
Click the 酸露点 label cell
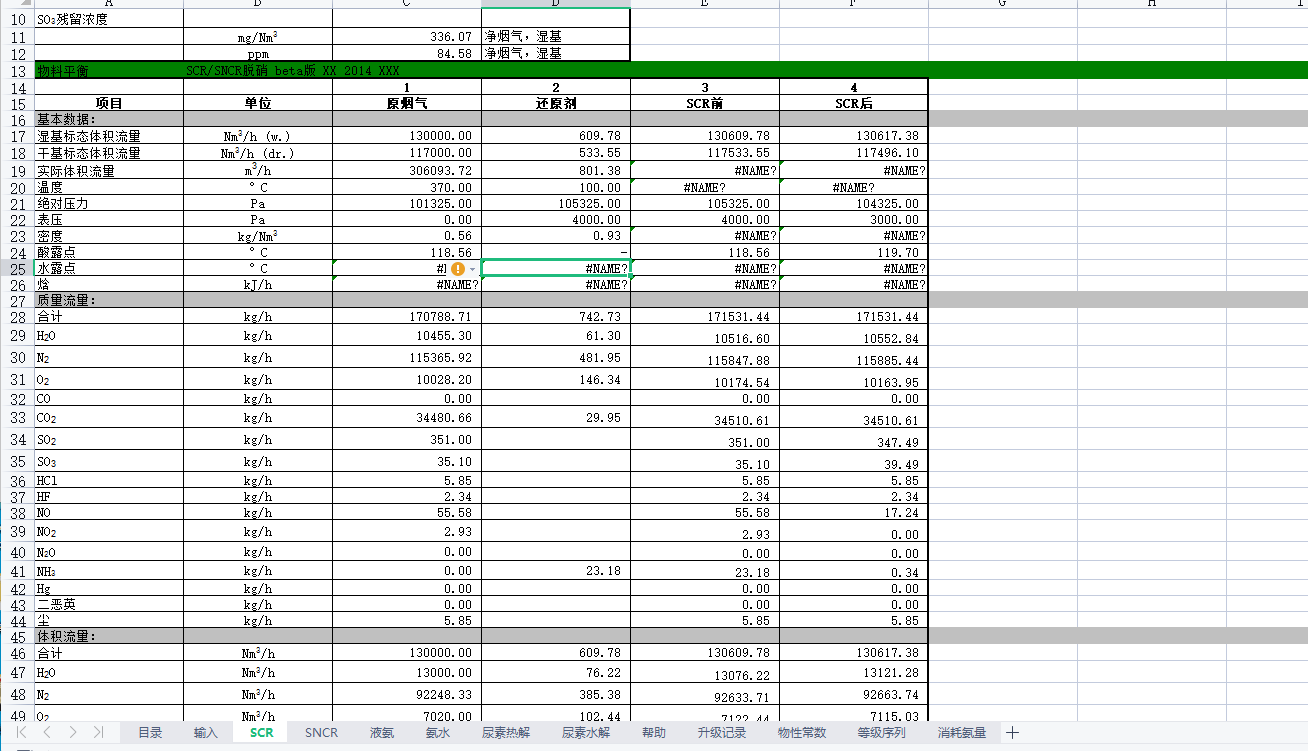point(109,252)
